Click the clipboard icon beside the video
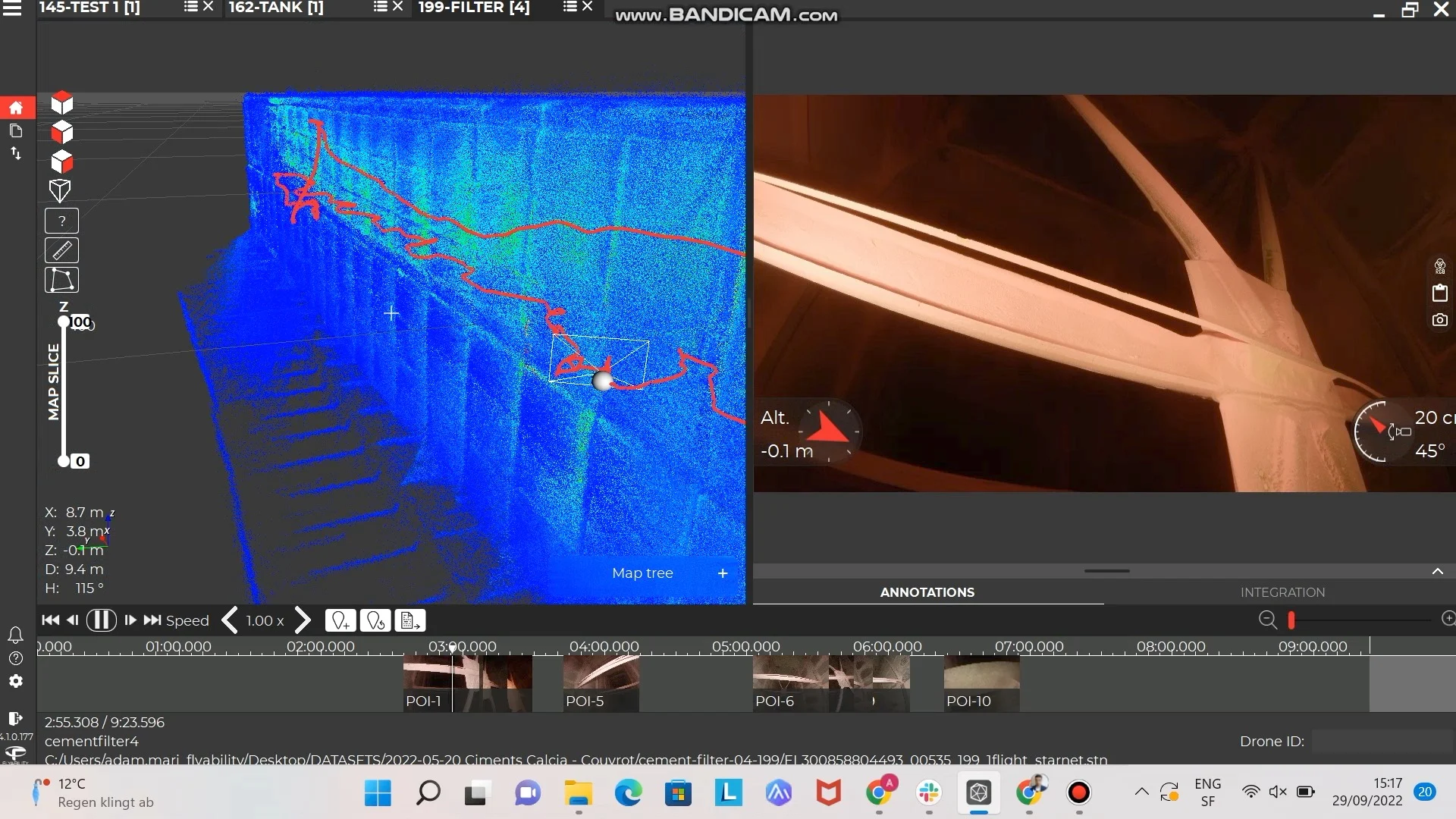The height and width of the screenshot is (819, 1456). click(1439, 293)
